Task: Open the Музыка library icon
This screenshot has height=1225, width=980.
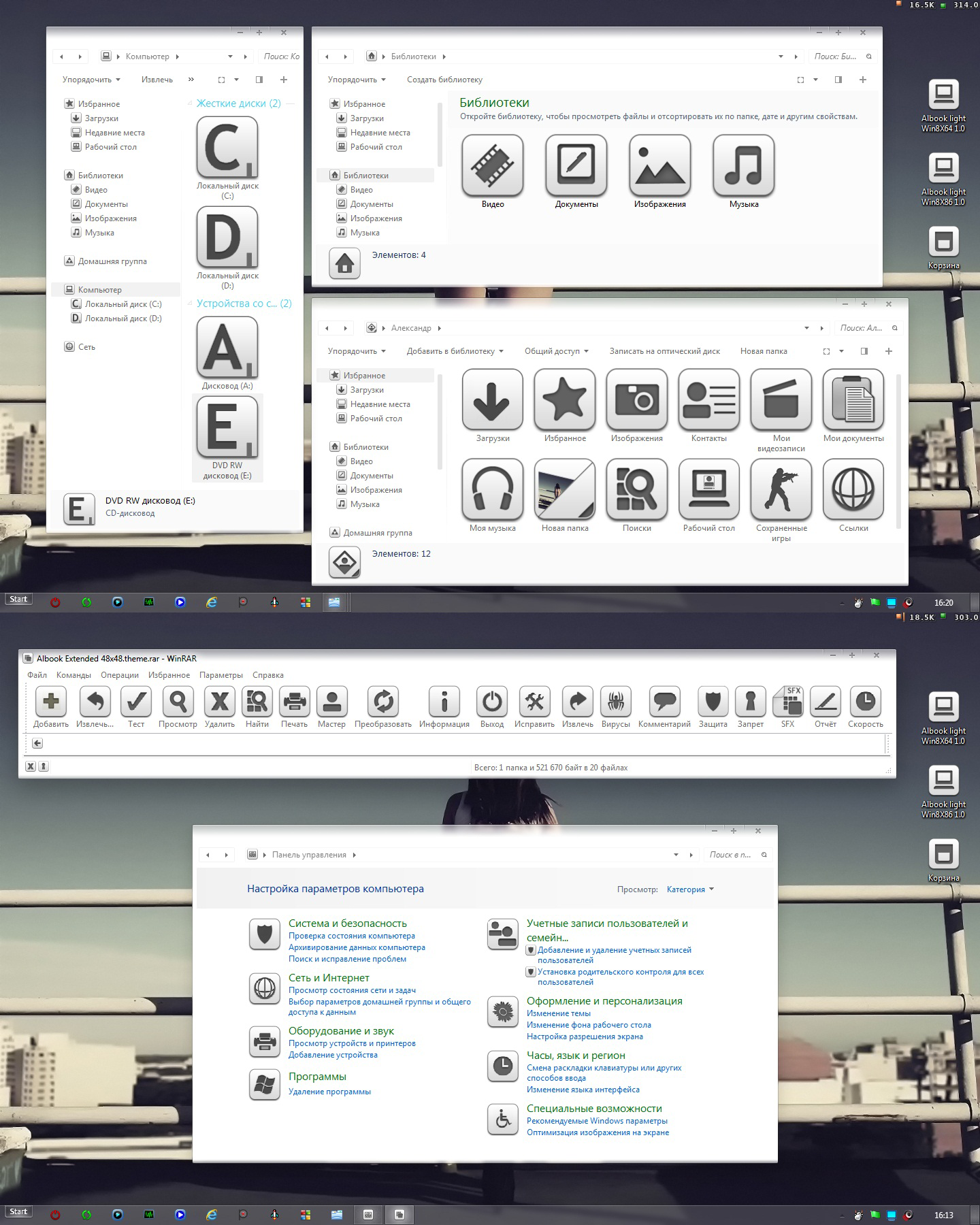Action: pos(743,165)
